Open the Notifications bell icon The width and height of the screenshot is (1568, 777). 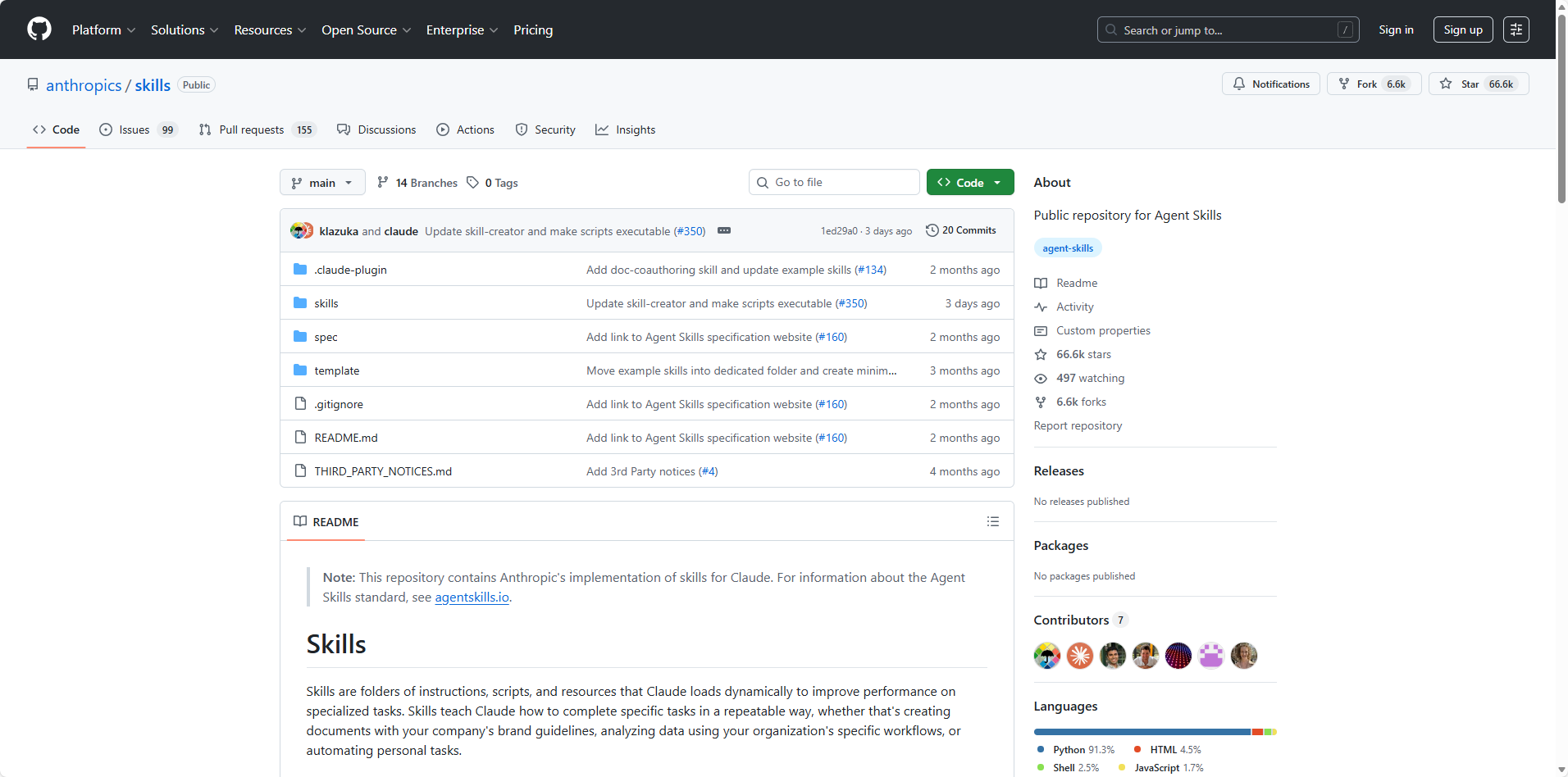coord(1241,83)
